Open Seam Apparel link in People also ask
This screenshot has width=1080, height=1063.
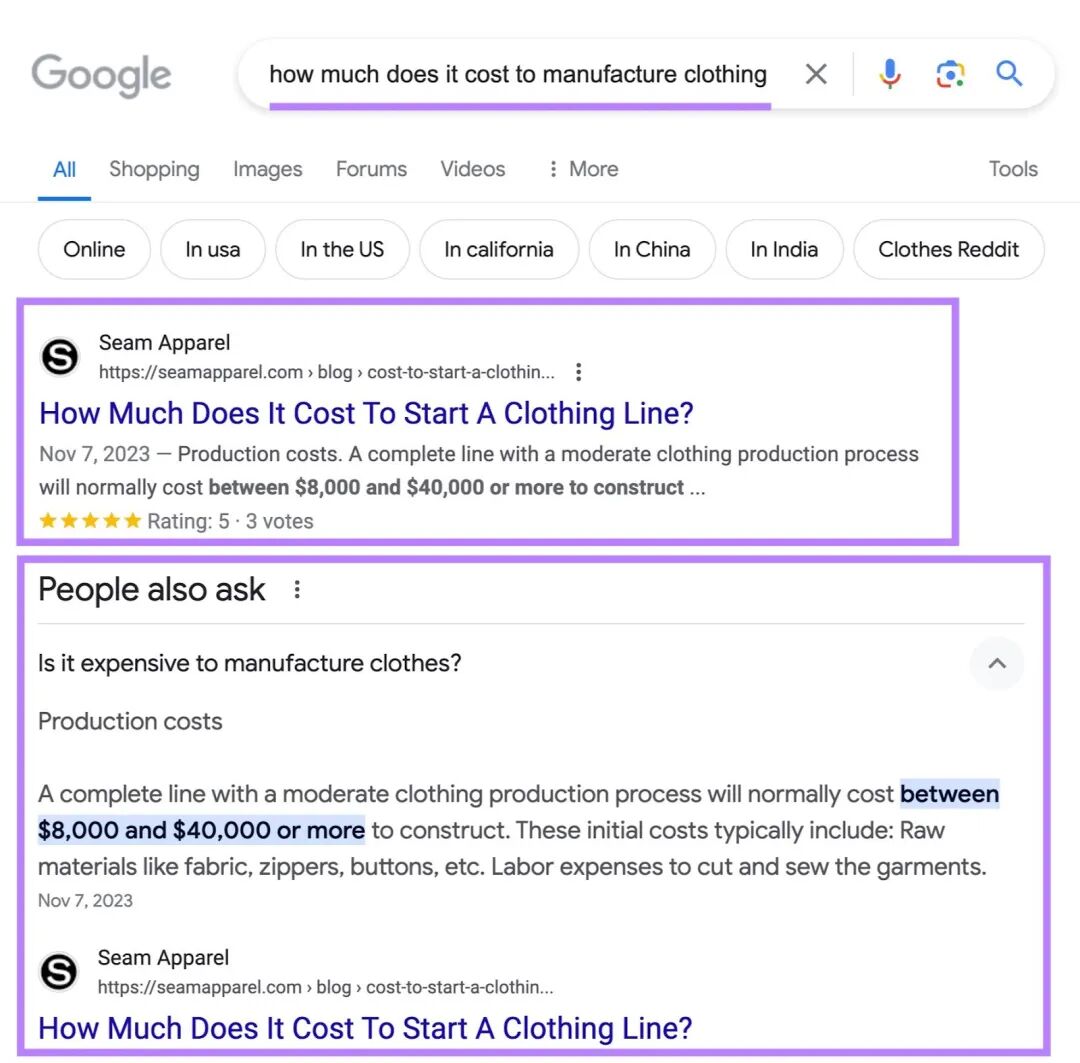(364, 1028)
